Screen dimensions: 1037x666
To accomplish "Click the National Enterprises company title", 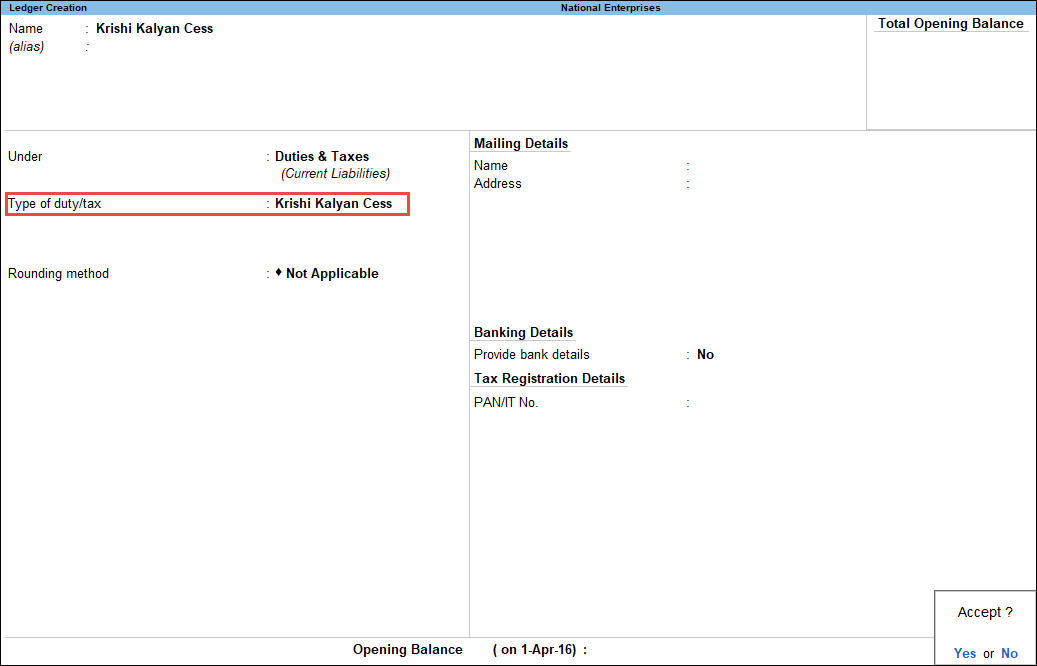I will [610, 8].
